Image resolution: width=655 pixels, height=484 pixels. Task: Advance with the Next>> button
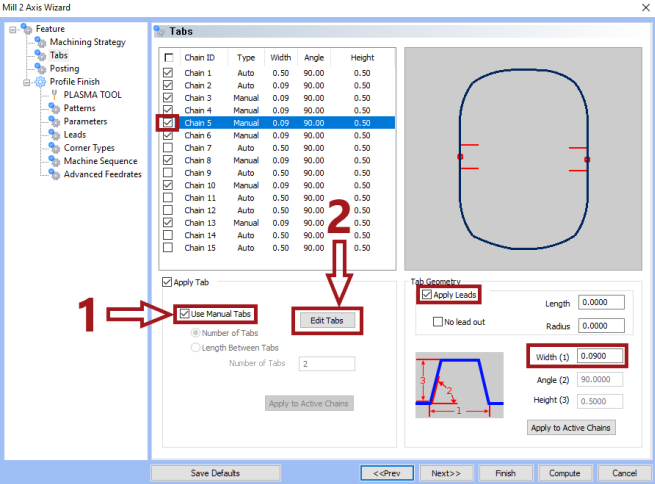point(446,473)
